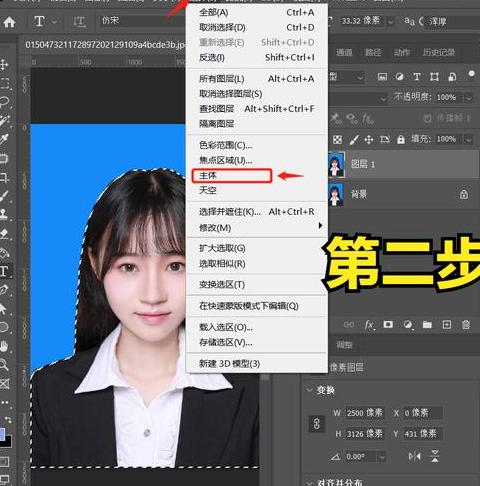Select the Zoom magnifier tool

pos(4,364)
